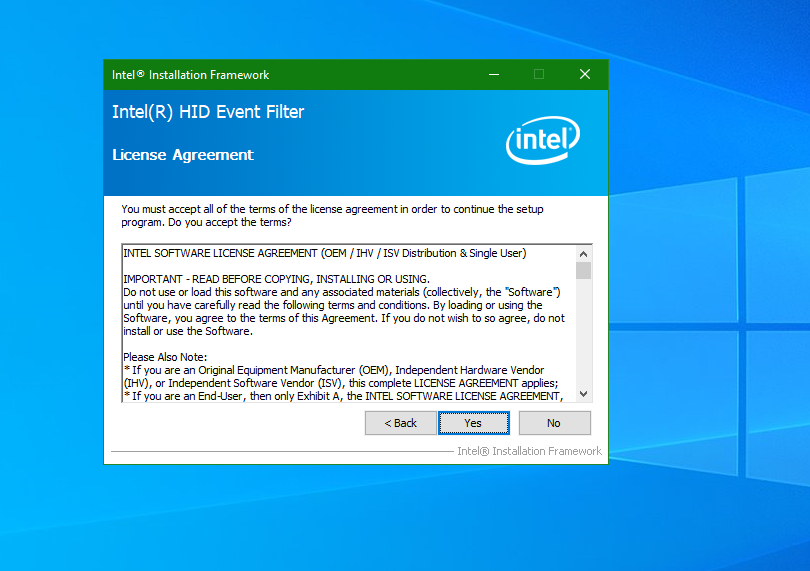This screenshot has width=810, height=571.
Task: Click the license scrollbar track below thumb
Action: (583, 333)
